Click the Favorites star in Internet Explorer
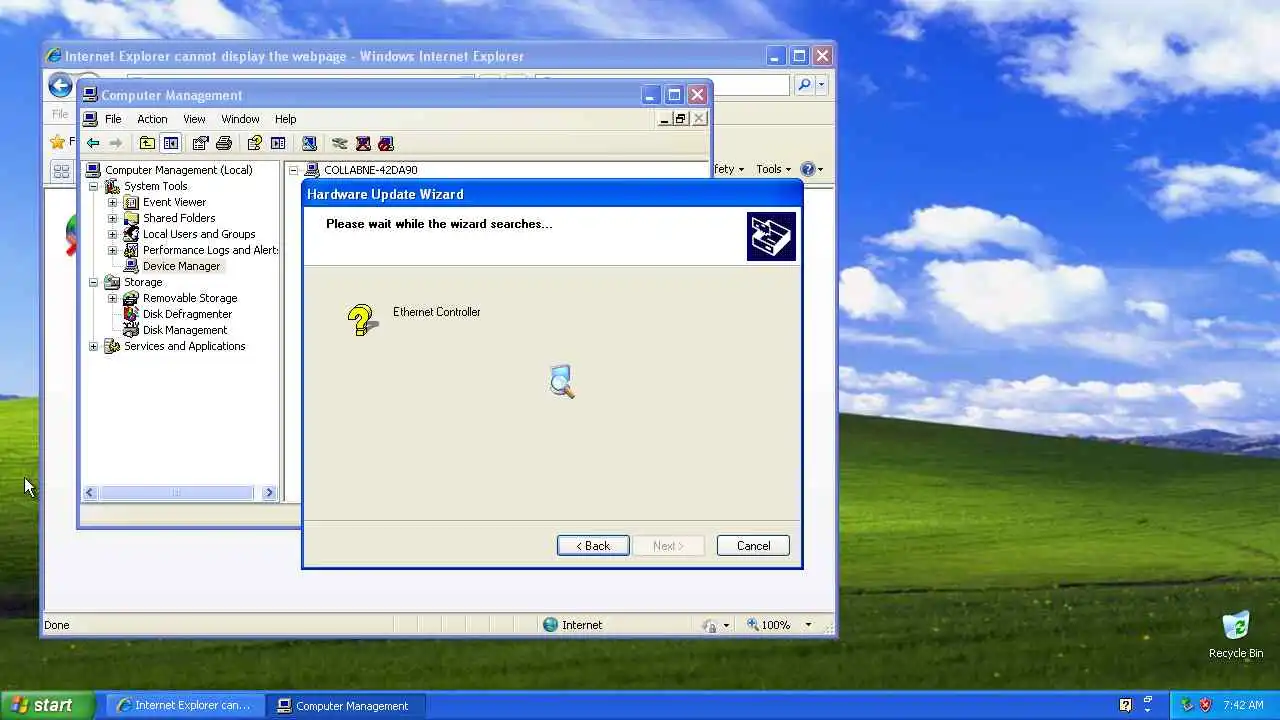 [x=58, y=142]
